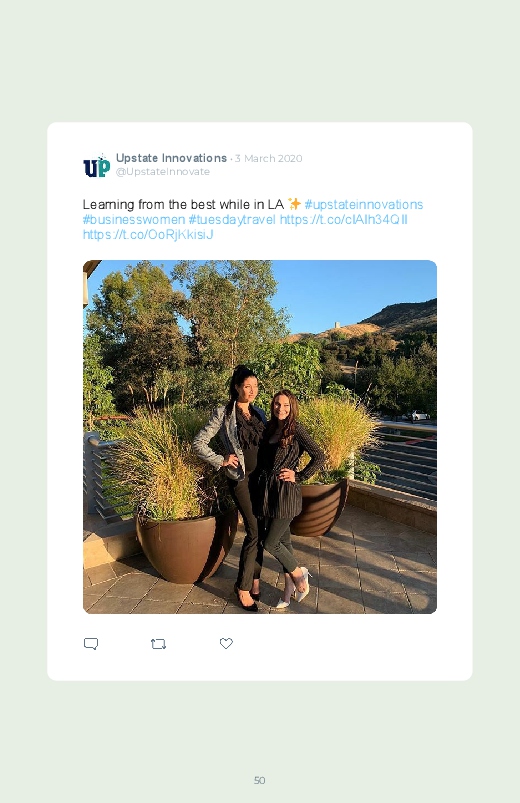Open the t.co/OoRjKkisiJ link
This screenshot has height=803, width=520.
[148, 235]
